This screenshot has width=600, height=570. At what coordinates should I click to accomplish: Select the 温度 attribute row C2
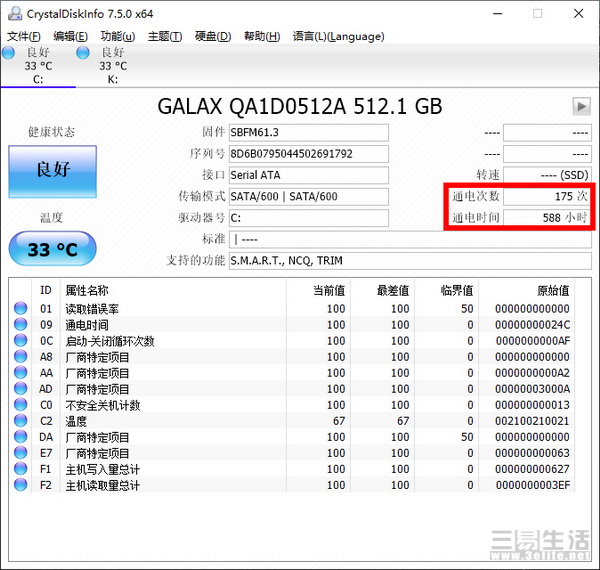pyautogui.click(x=292, y=421)
